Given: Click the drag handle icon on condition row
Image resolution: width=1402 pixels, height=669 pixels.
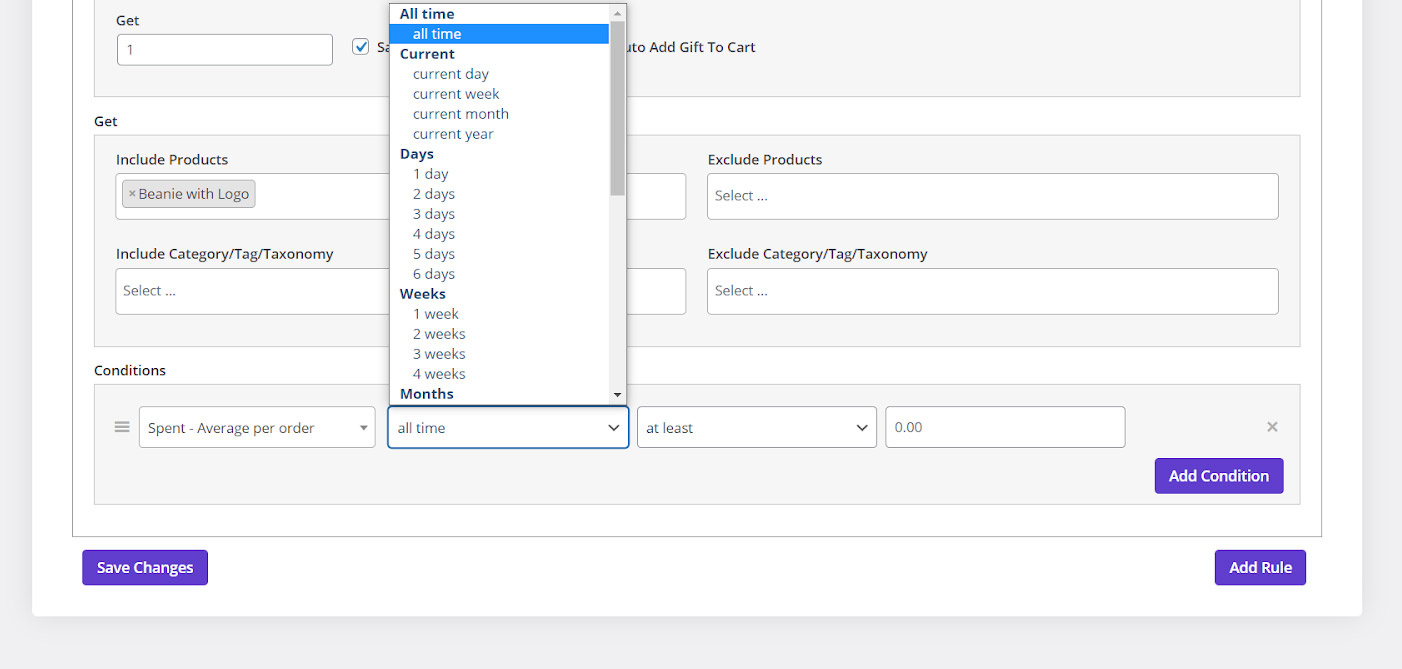Looking at the screenshot, I should pos(122,427).
